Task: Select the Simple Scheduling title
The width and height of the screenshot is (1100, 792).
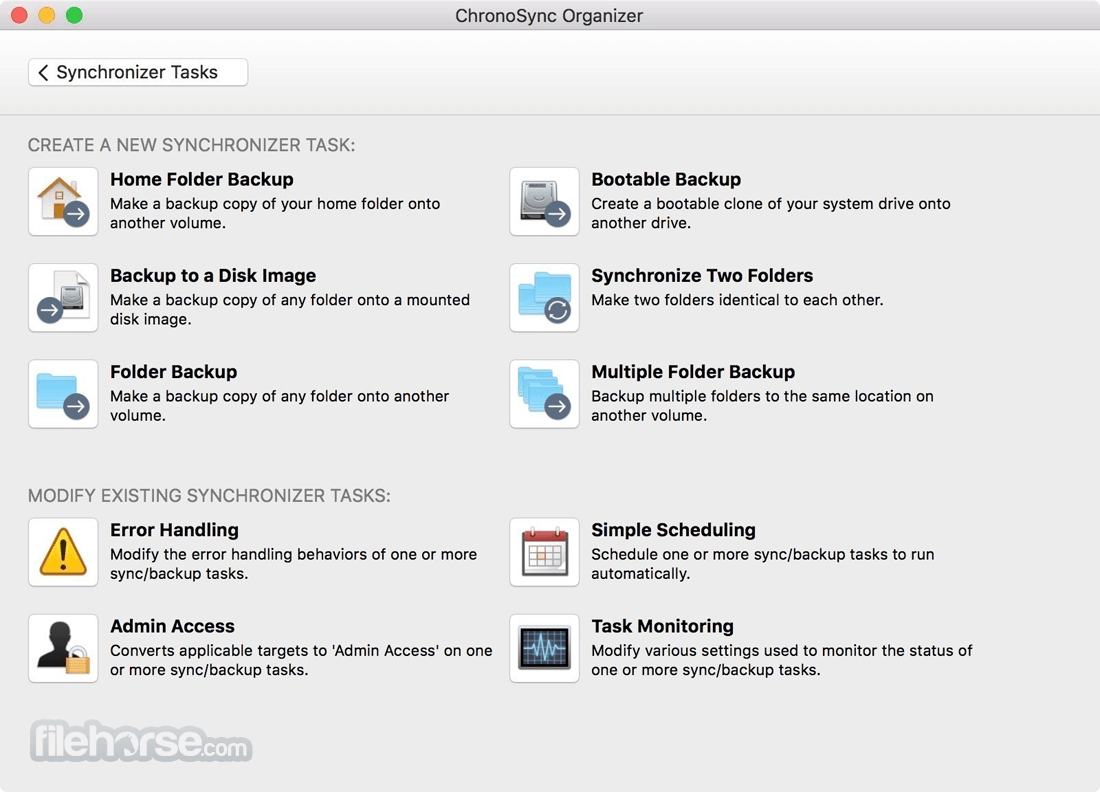Action: [x=673, y=530]
